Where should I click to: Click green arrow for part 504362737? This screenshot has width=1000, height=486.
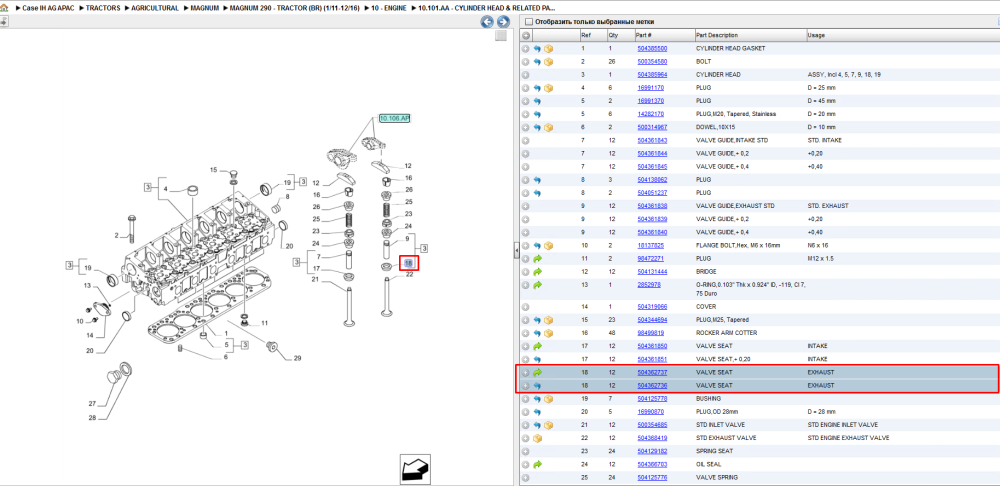pyautogui.click(x=537, y=372)
